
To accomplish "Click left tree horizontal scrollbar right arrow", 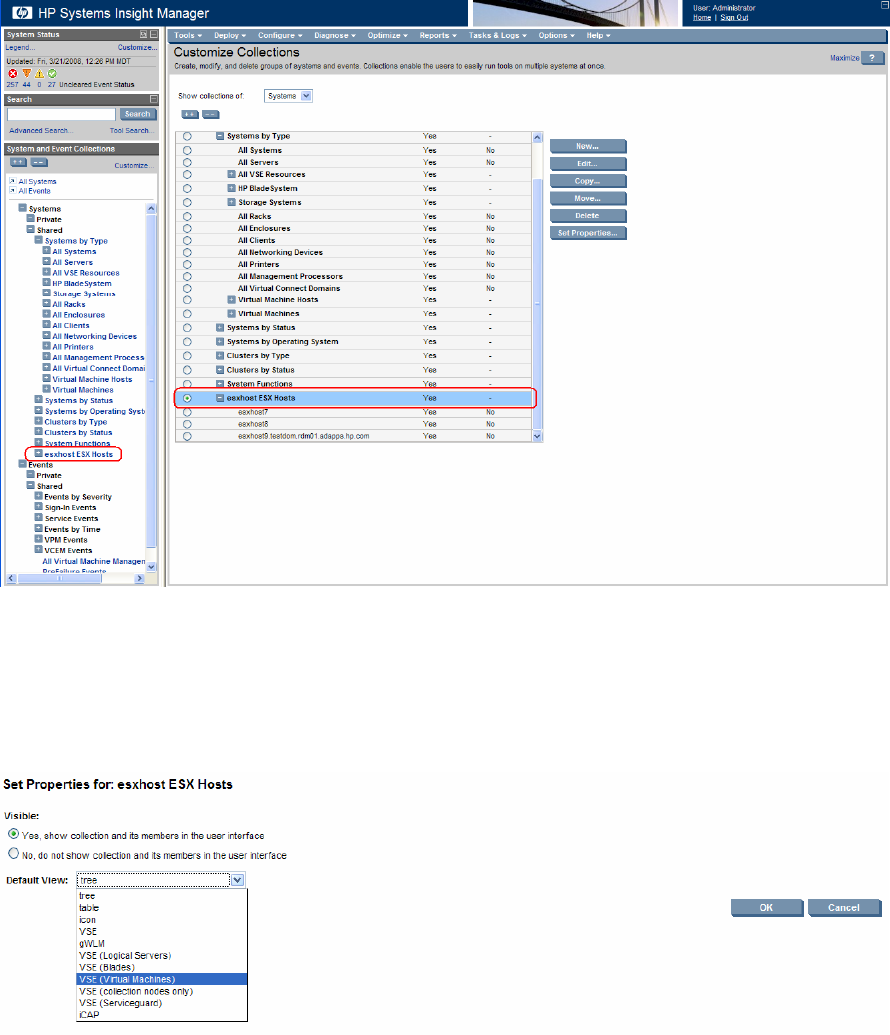I will pos(139,578).
